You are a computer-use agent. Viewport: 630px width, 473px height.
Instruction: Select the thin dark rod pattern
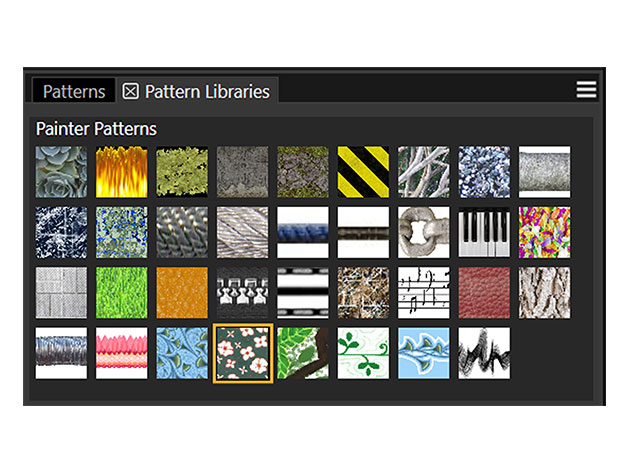363,232
